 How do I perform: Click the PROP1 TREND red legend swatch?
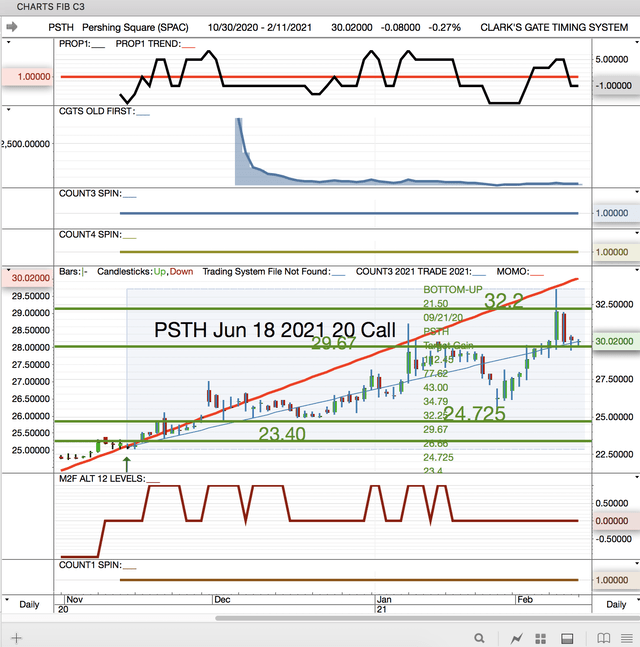pos(188,47)
